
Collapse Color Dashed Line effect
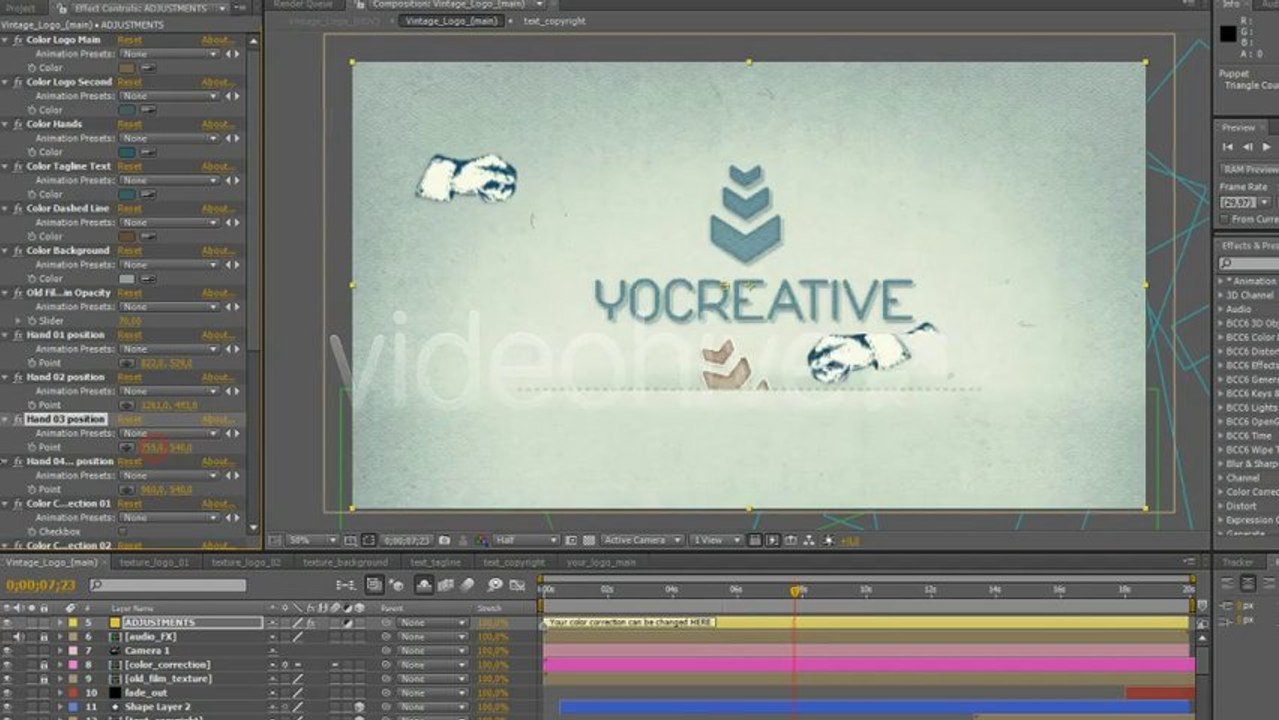pyautogui.click(x=6, y=208)
